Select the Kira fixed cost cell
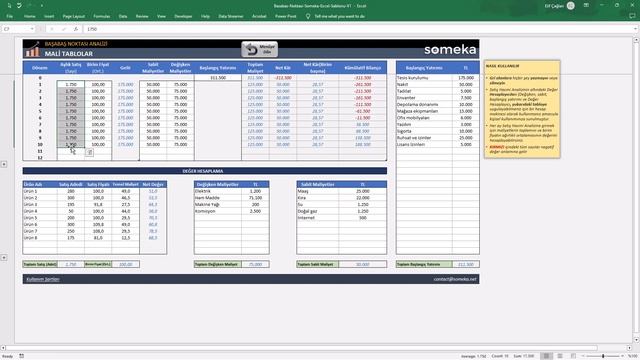The width and height of the screenshot is (640, 360). (317, 198)
